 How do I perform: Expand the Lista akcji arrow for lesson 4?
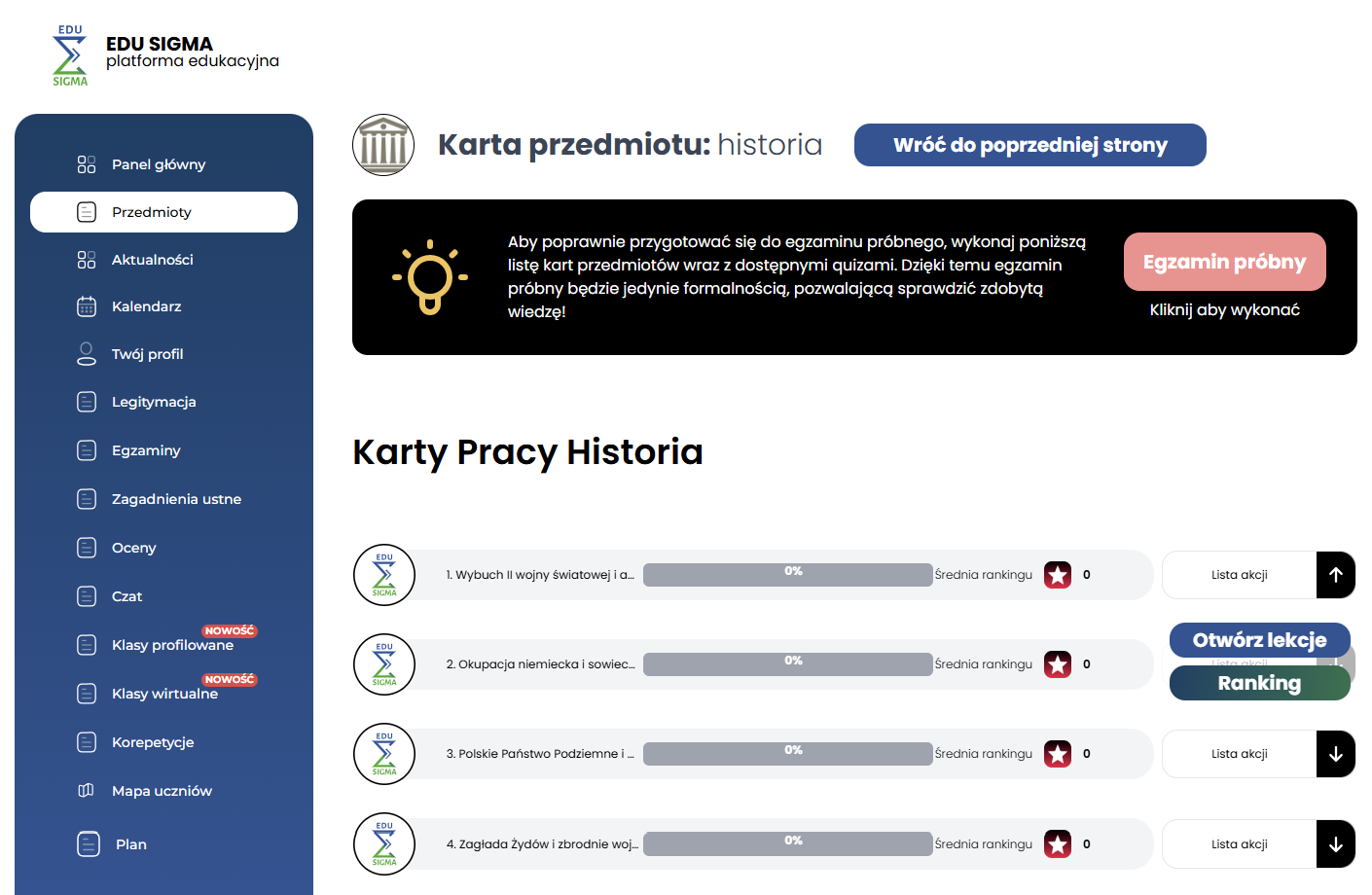tap(1335, 844)
